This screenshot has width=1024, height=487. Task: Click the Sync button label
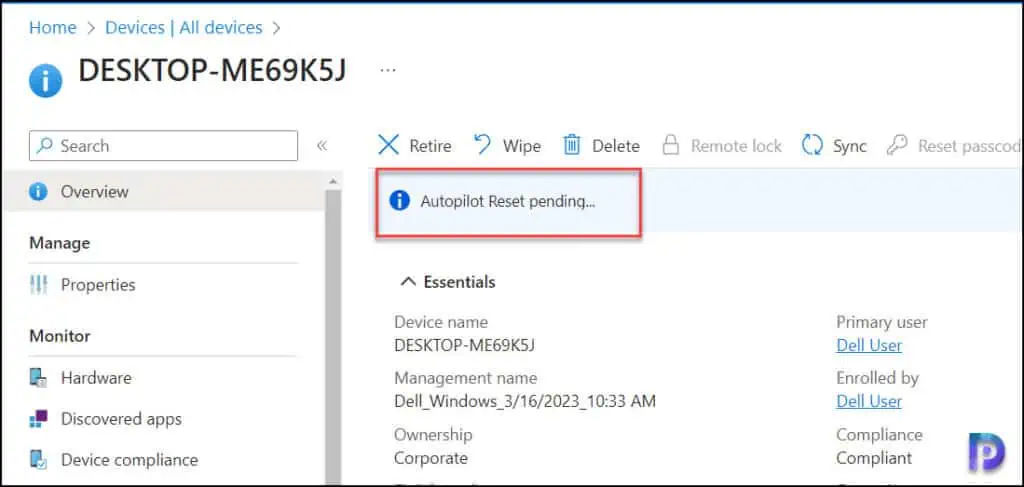tap(849, 146)
